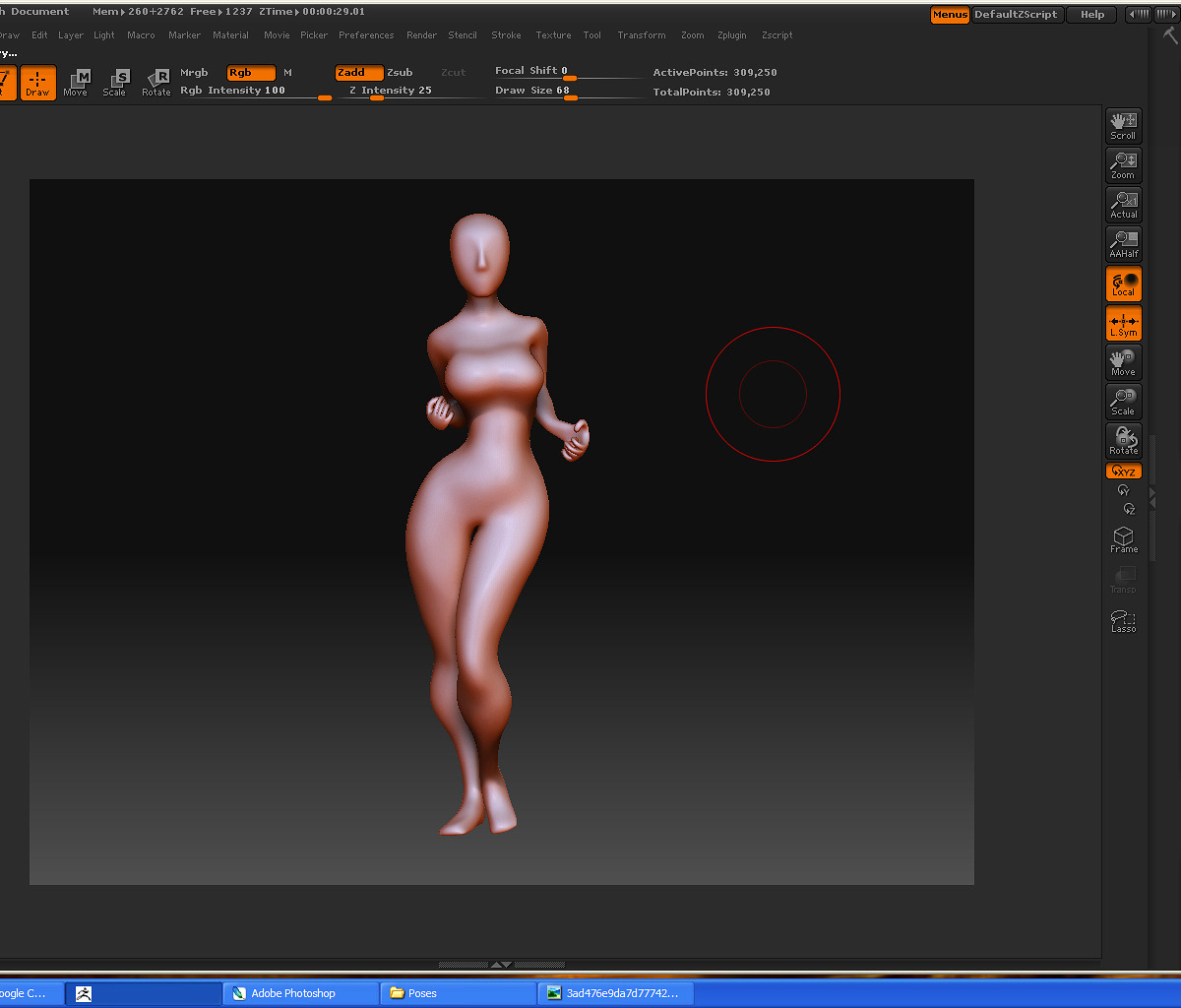Viewport: 1181px width, 1008px height.
Task: Select the Lasso selection button
Action: point(1123,620)
